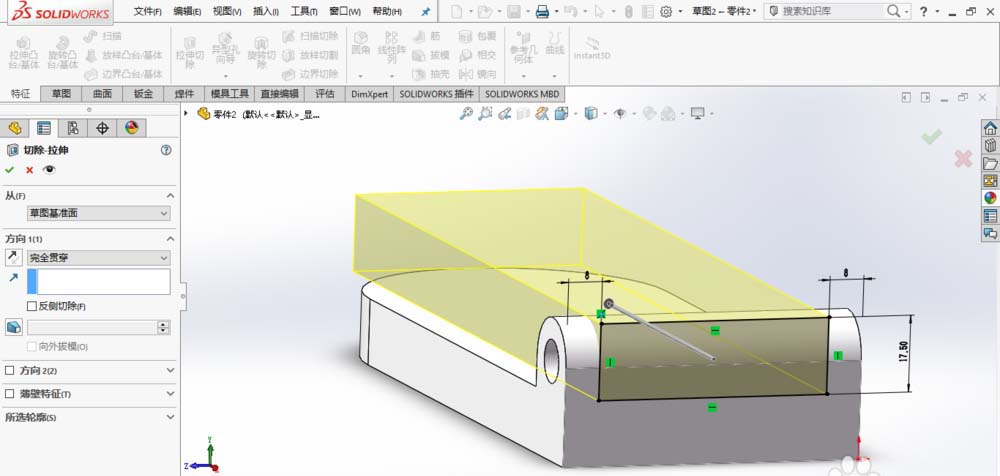Tick the 方向 2 checkbox
Viewport: 1000px width, 476px height.
click(x=9, y=370)
